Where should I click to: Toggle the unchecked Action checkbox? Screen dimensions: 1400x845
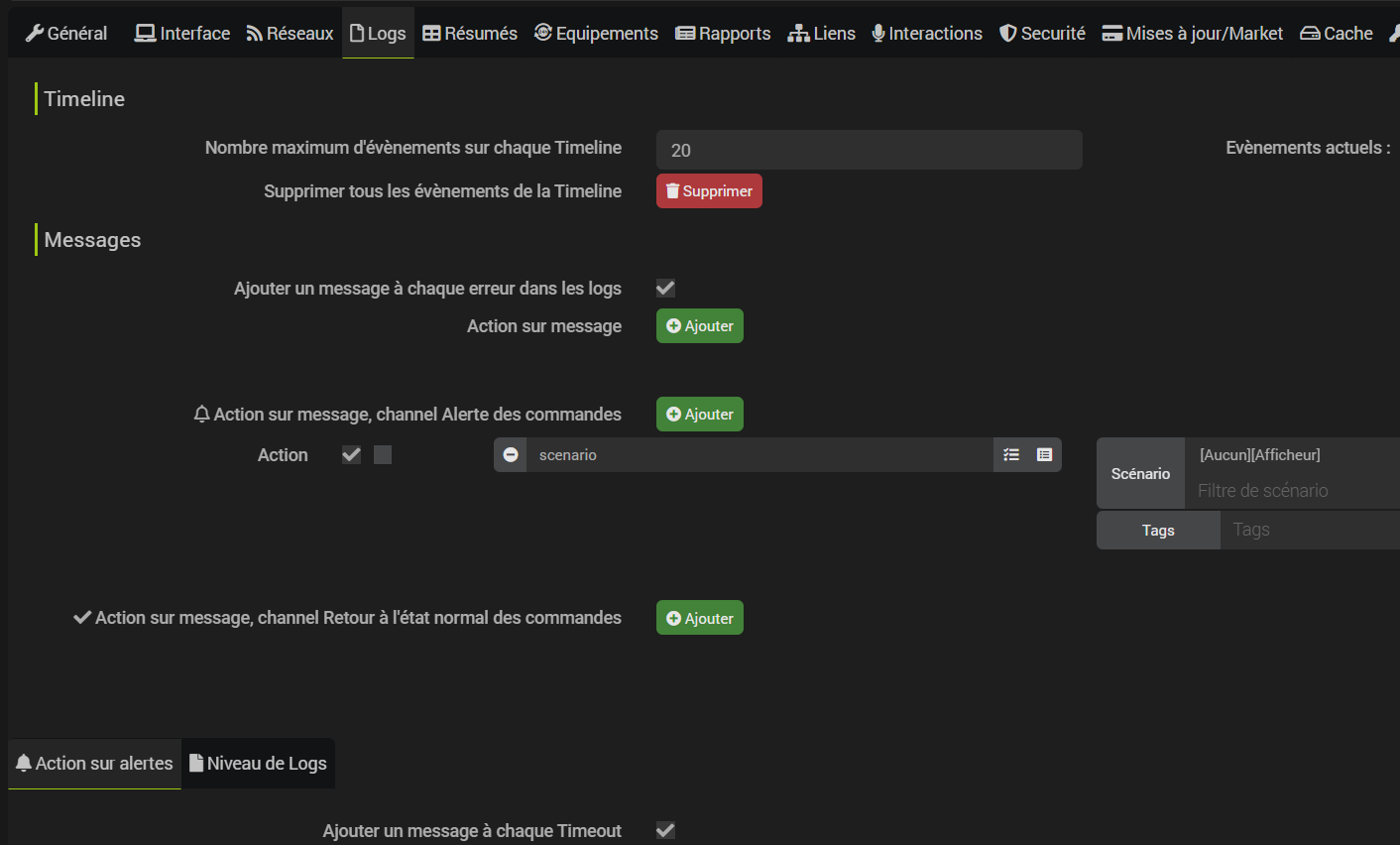click(x=383, y=454)
